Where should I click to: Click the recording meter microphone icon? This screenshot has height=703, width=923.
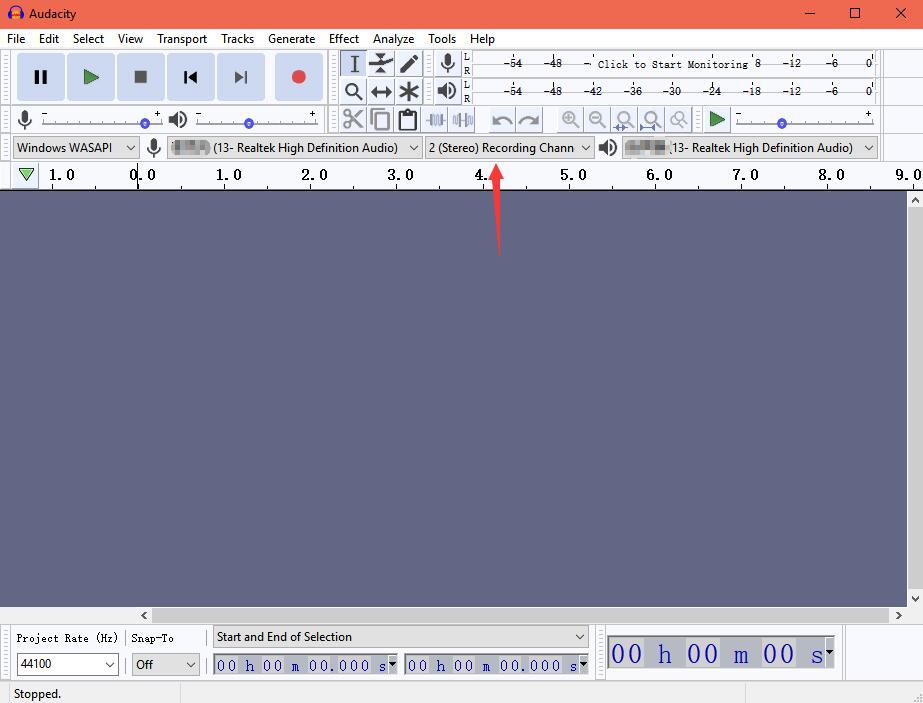pyautogui.click(x=447, y=63)
